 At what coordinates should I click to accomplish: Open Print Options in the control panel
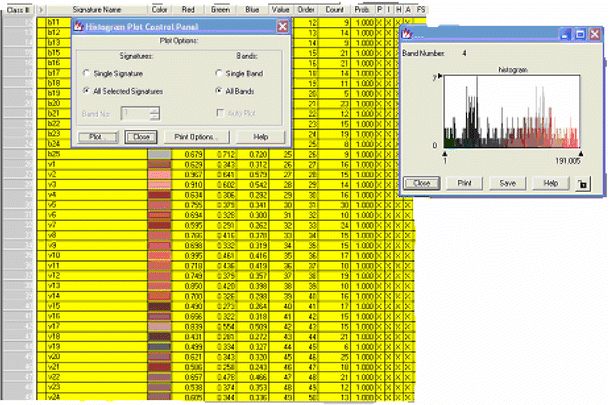coord(196,136)
